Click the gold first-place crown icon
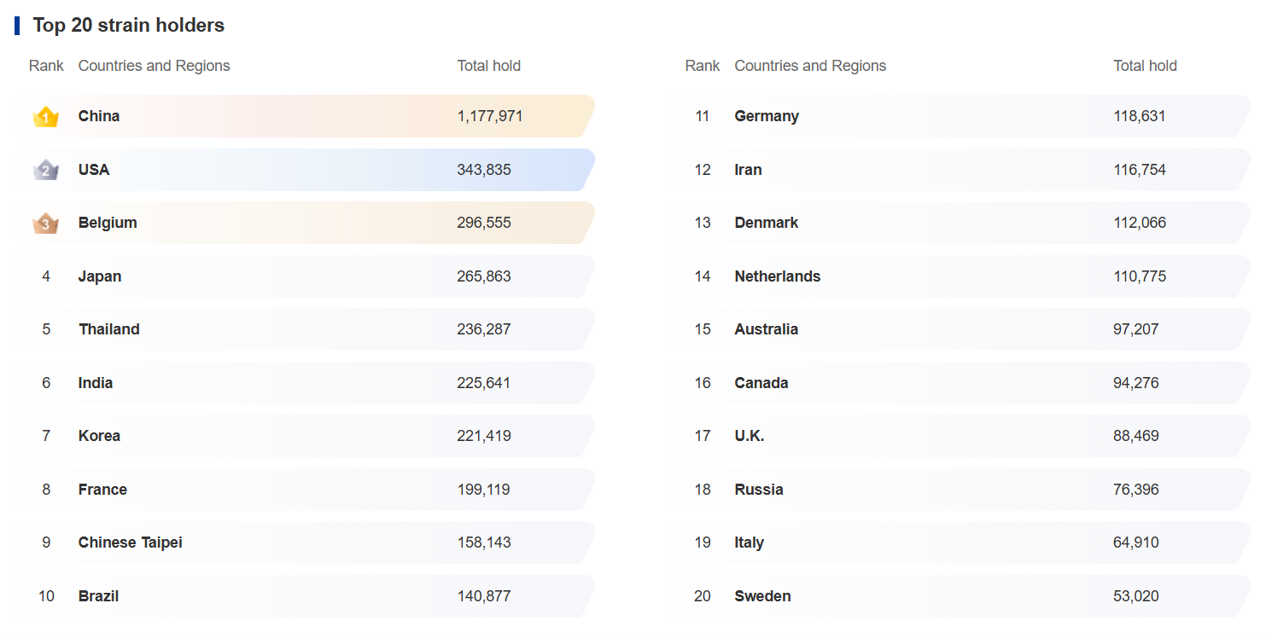 click(45, 117)
